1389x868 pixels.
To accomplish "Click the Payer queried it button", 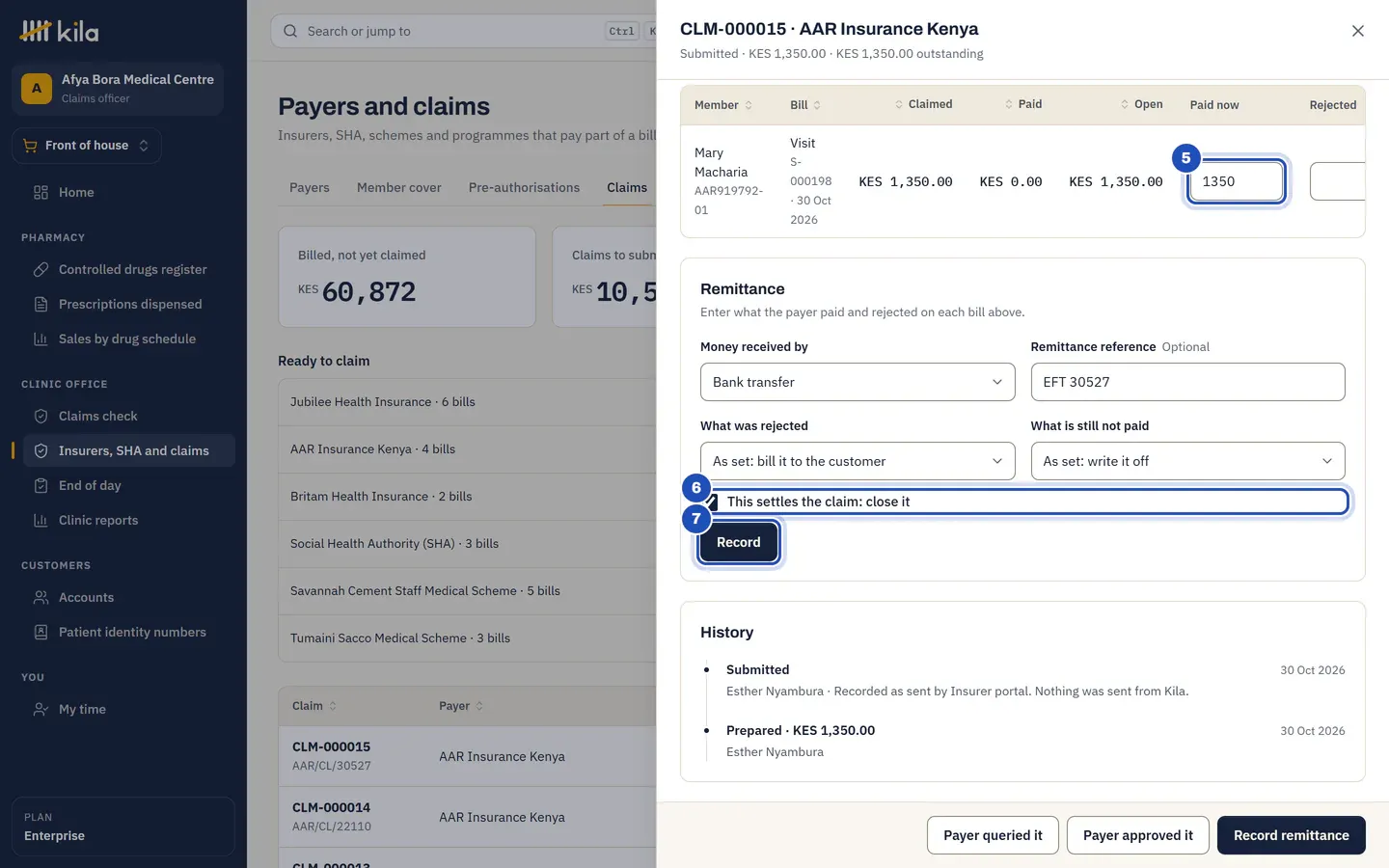I will (x=993, y=835).
